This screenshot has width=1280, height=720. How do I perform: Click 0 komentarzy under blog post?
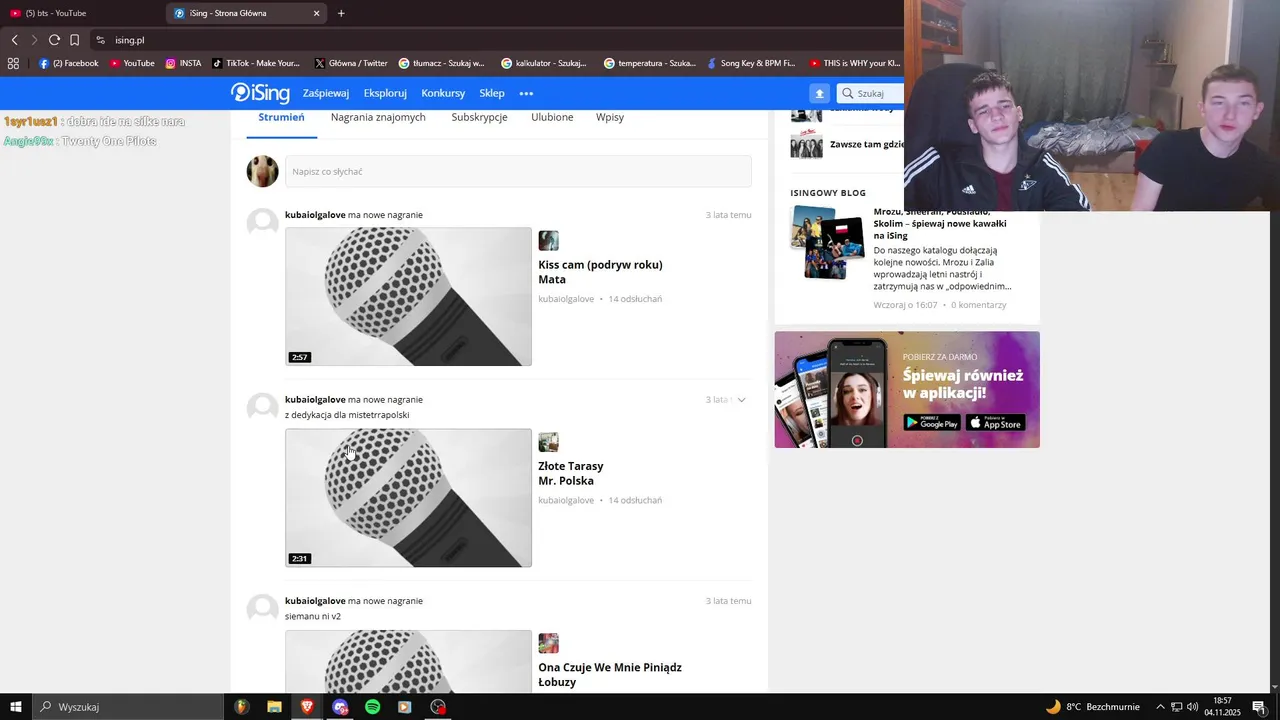(979, 305)
